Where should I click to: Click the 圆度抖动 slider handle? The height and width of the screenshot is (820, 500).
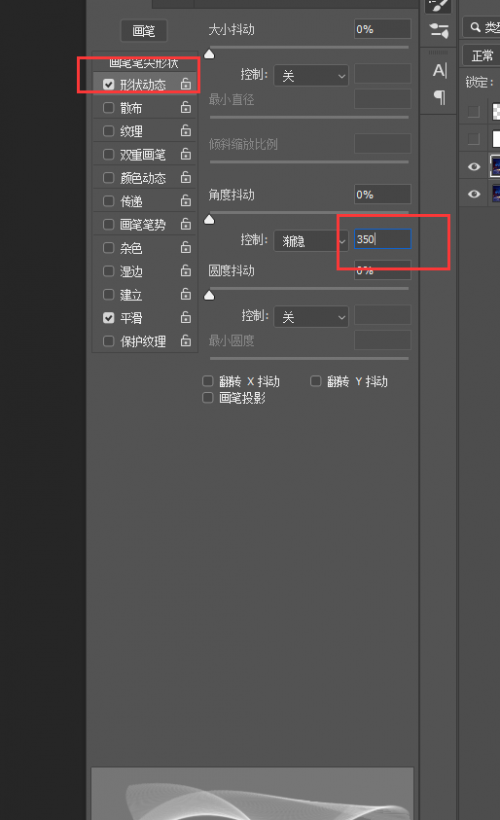point(209,295)
